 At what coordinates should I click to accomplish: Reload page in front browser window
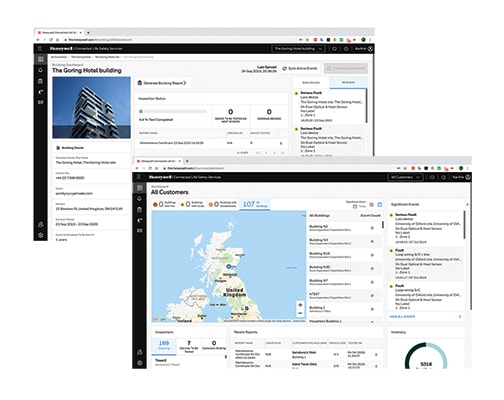[150, 168]
